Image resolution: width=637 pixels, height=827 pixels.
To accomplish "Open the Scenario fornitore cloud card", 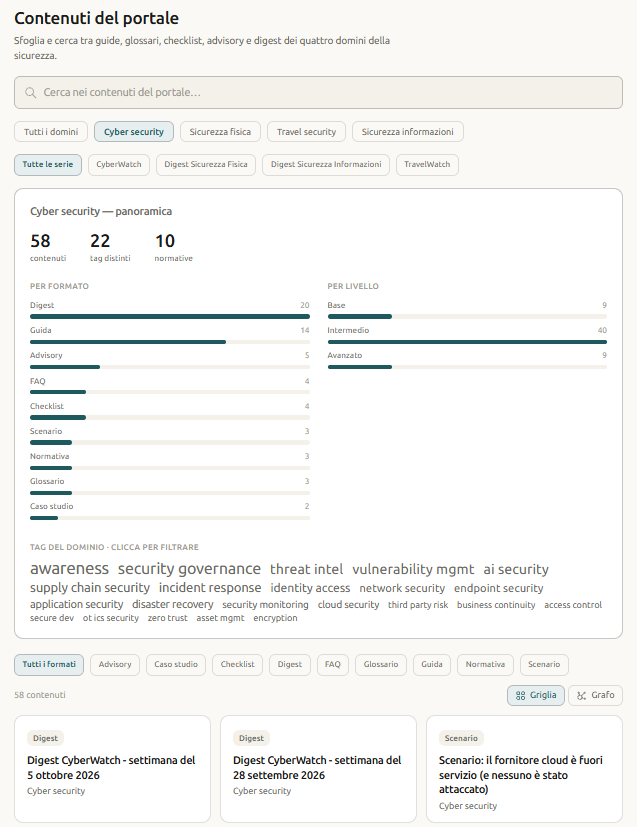I will [x=524, y=768].
